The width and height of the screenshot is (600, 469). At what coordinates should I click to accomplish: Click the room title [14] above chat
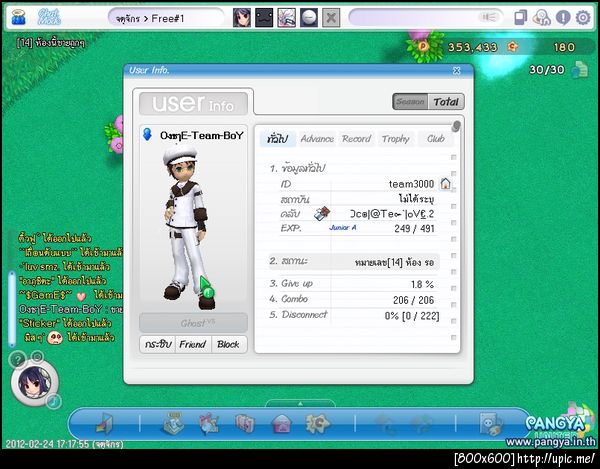coord(51,42)
